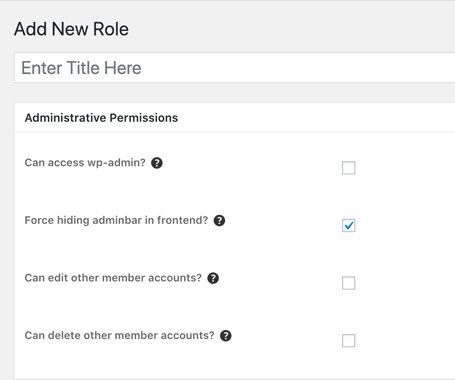Image resolution: width=455 pixels, height=380 pixels.
Task: Click the role title input field
Action: pos(235,68)
